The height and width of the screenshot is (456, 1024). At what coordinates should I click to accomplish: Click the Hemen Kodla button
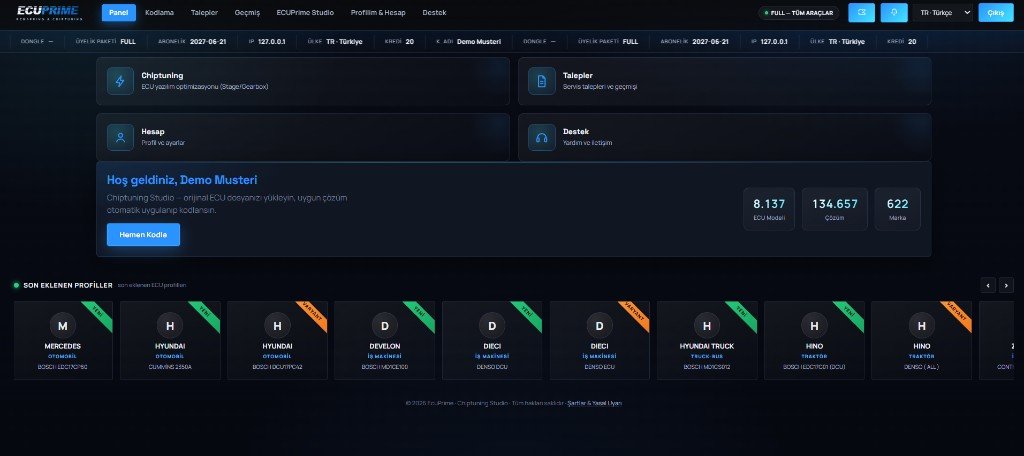coord(143,235)
